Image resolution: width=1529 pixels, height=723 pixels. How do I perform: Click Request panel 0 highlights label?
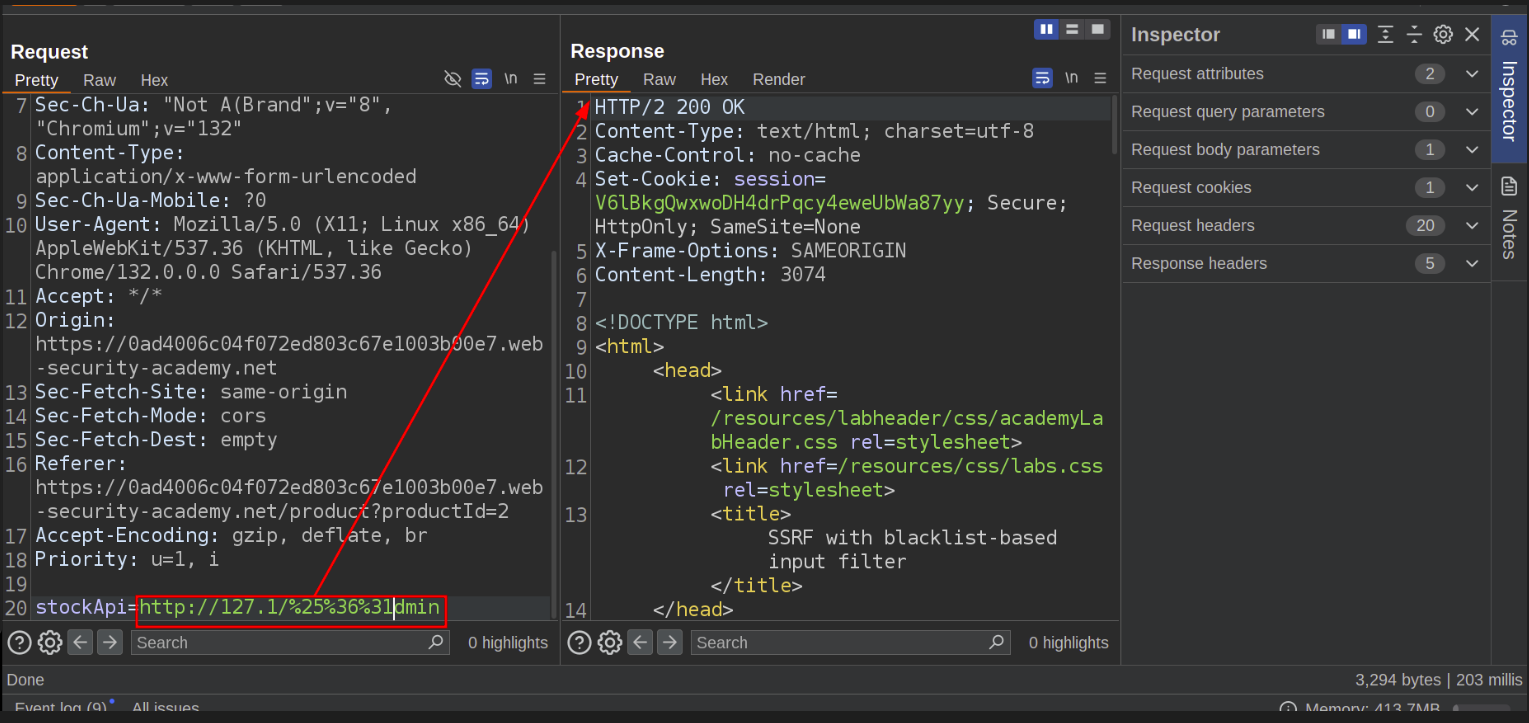[508, 643]
